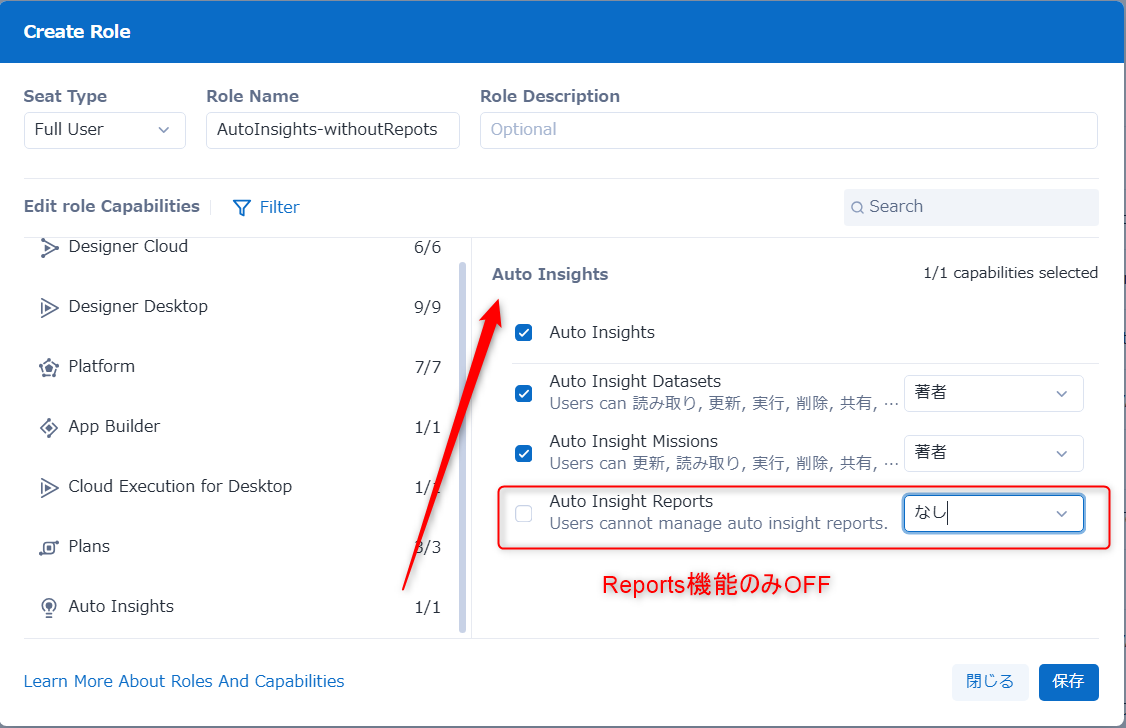Click 'Users cannot manage auto insight reports.' text
The width and height of the screenshot is (1126, 728).
pos(719,523)
